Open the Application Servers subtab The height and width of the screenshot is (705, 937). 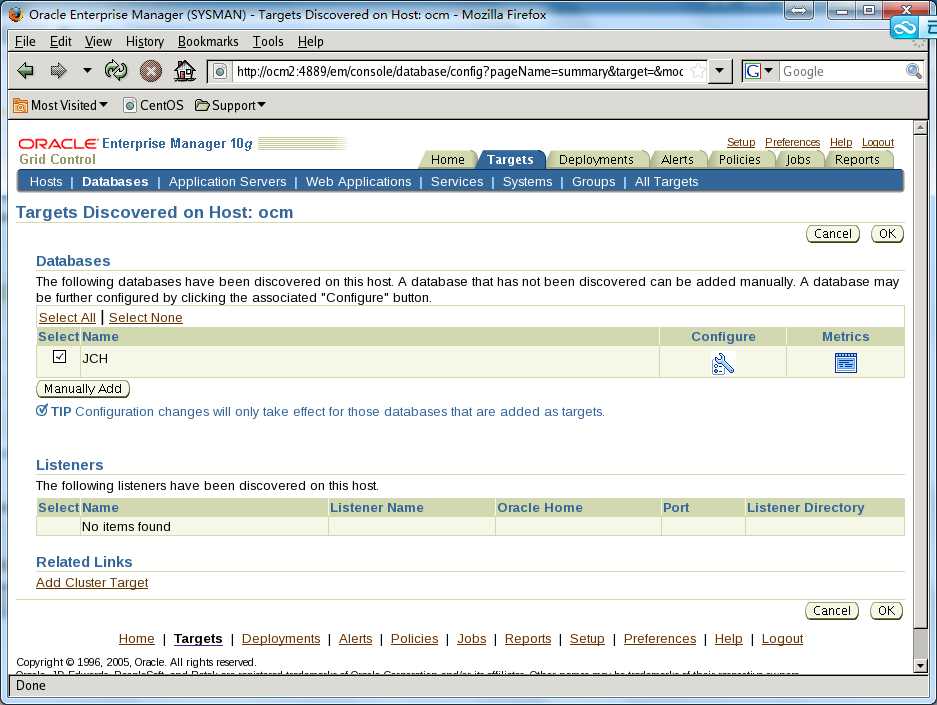tap(227, 182)
